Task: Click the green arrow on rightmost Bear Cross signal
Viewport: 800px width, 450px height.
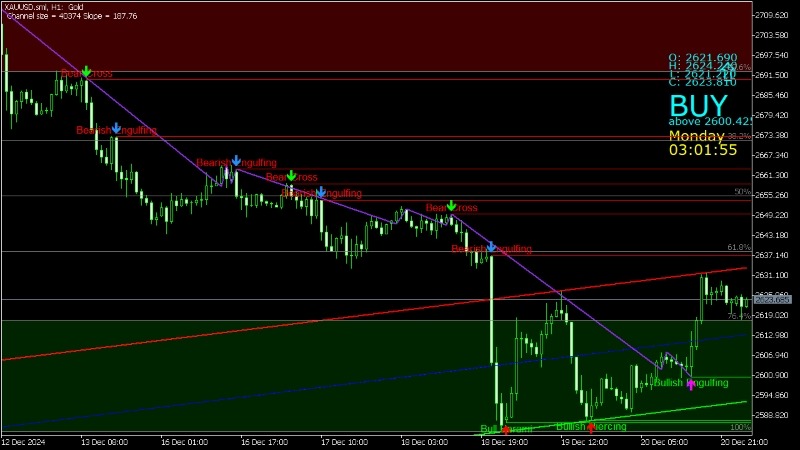Action: click(x=451, y=206)
